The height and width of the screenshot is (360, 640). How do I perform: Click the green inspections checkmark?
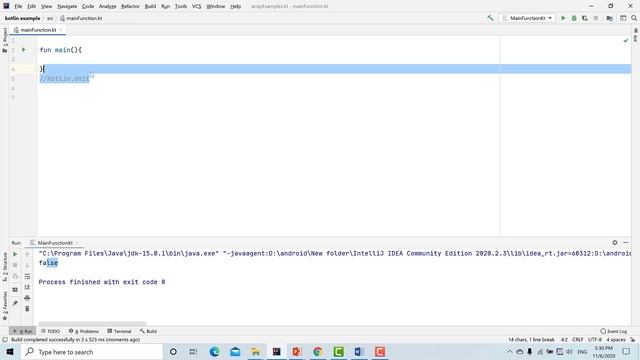[x=626, y=40]
